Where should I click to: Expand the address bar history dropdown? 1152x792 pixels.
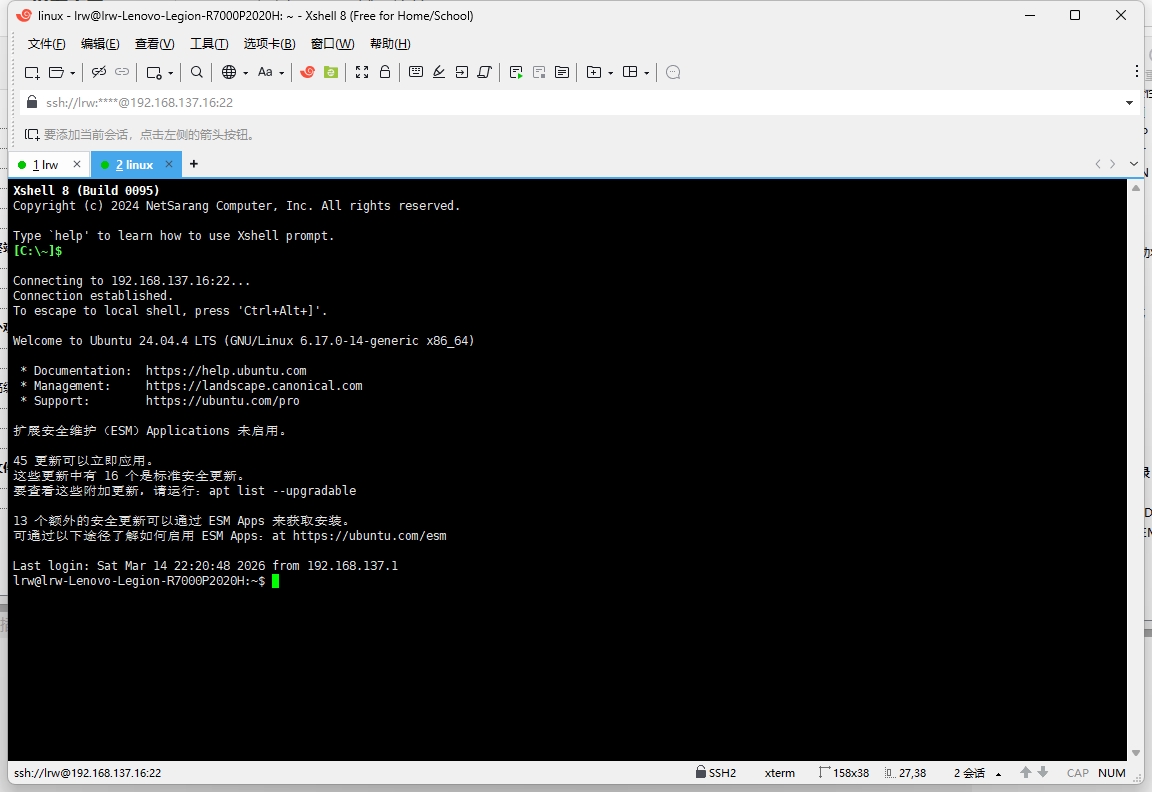coord(1129,103)
